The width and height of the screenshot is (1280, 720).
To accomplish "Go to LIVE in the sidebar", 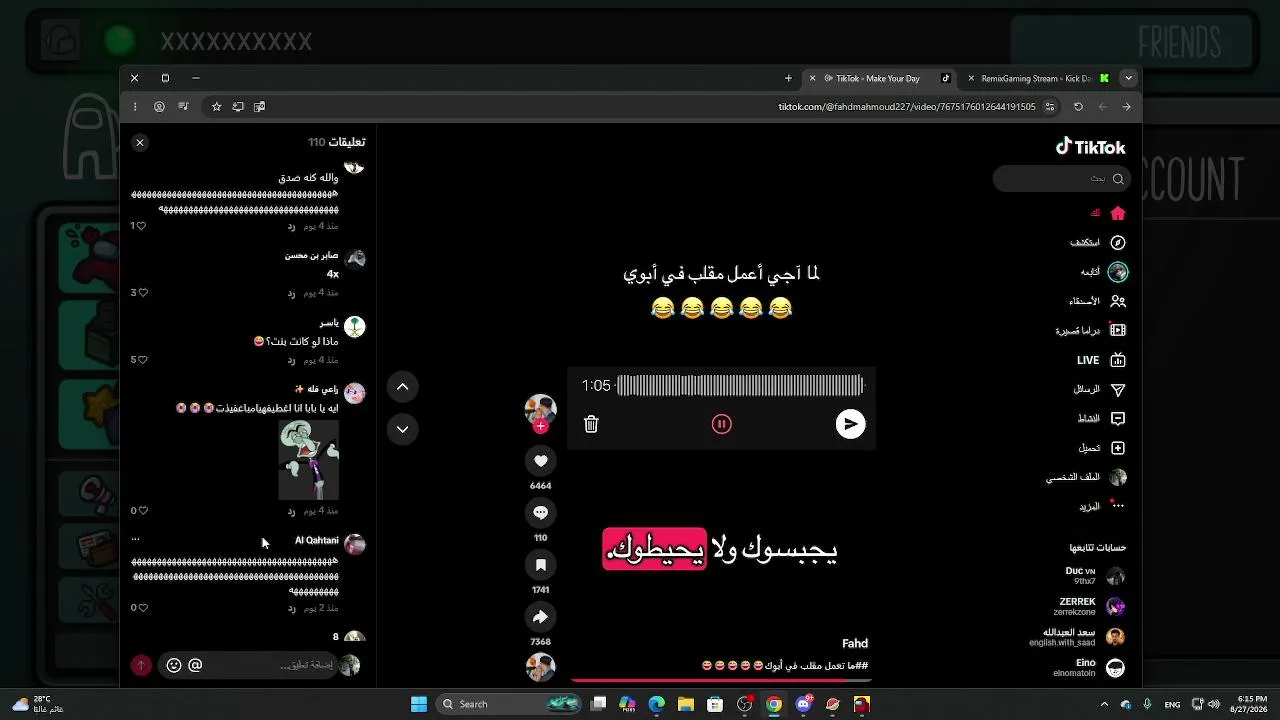I will pyautogui.click(x=1100, y=360).
